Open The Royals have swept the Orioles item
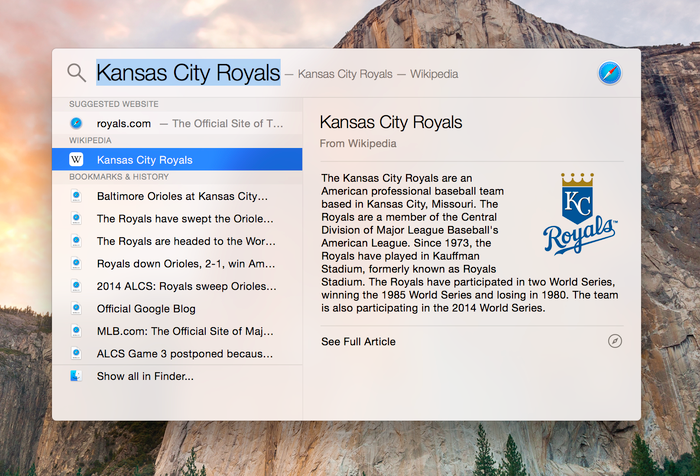 click(177, 218)
